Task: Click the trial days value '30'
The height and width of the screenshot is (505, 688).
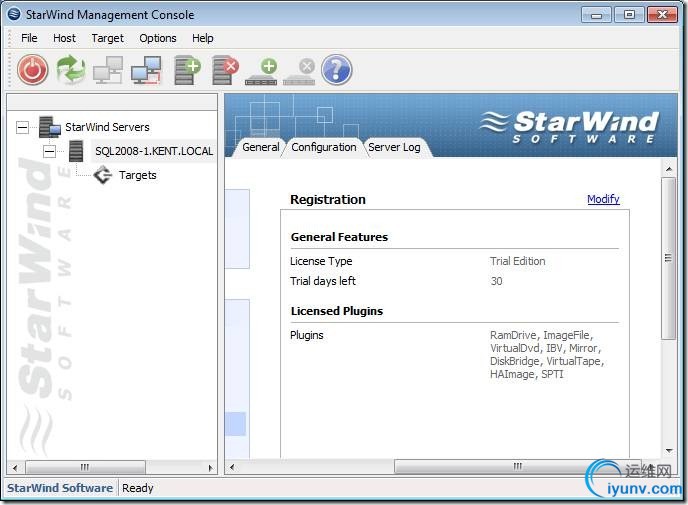Action: click(x=496, y=281)
